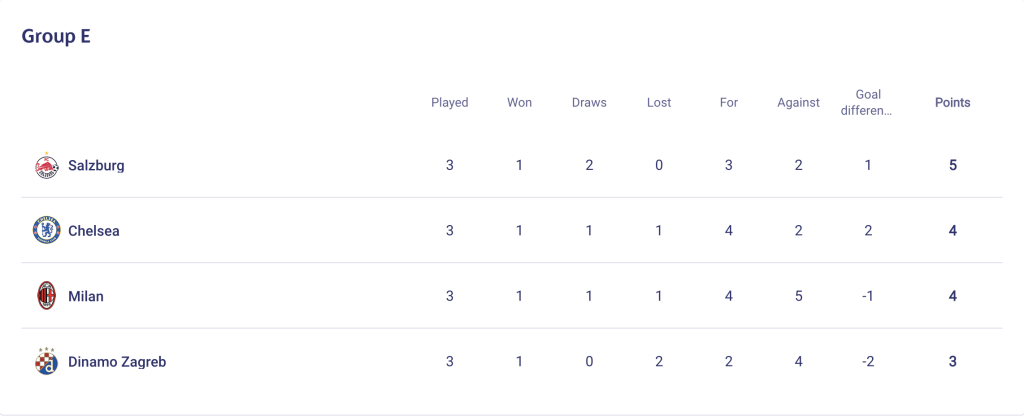The width and height of the screenshot is (1024, 416).
Task: Open the Chelsea team link
Action: click(x=94, y=231)
